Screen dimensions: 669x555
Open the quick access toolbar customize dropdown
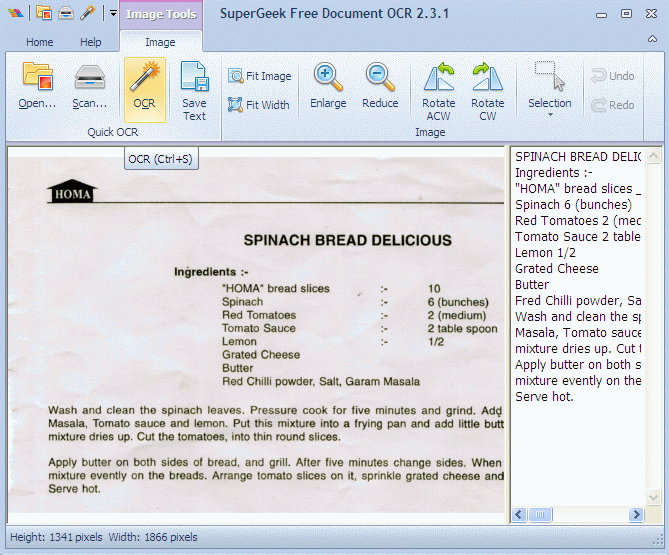(x=113, y=13)
